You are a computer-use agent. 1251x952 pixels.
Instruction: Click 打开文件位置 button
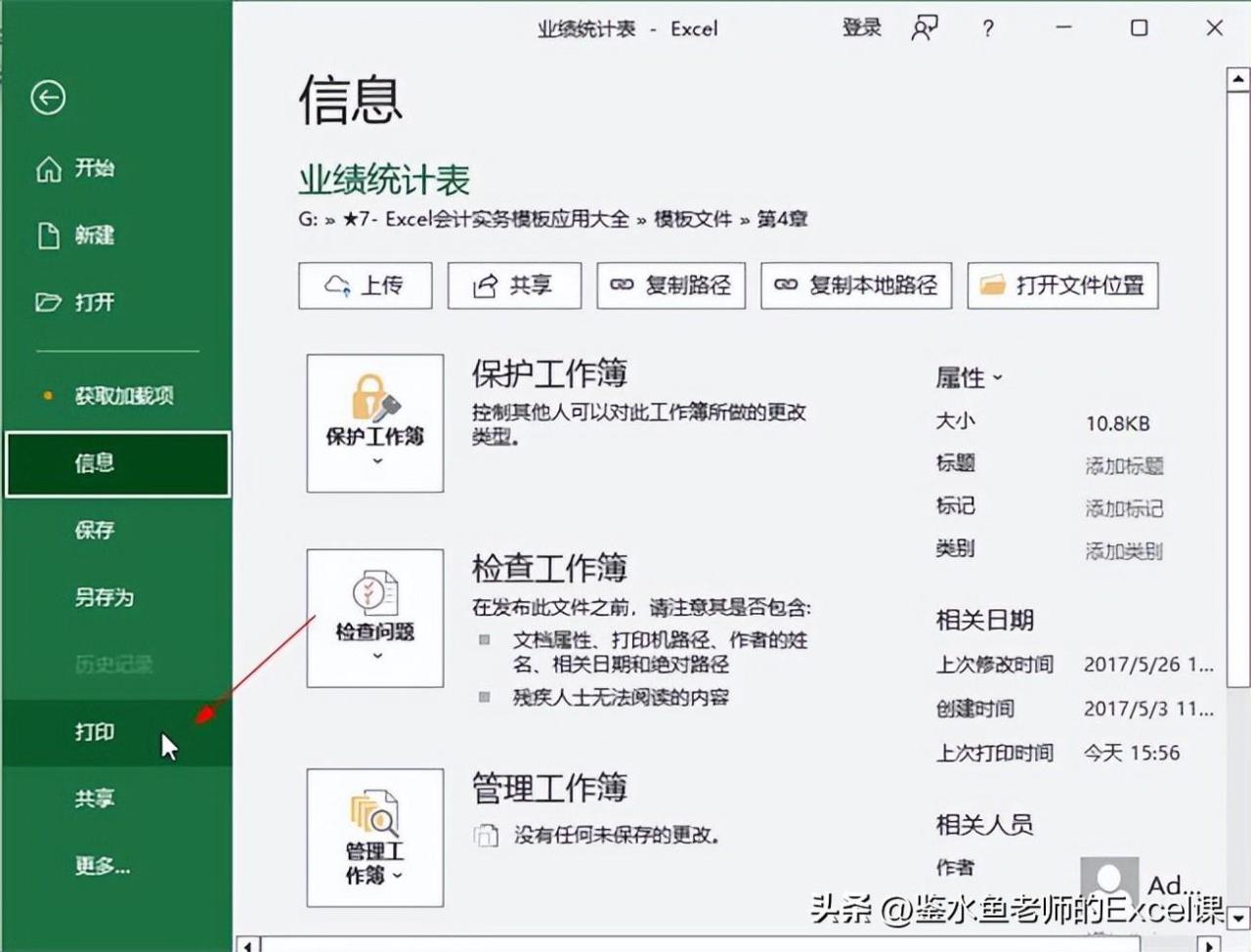click(x=1063, y=285)
